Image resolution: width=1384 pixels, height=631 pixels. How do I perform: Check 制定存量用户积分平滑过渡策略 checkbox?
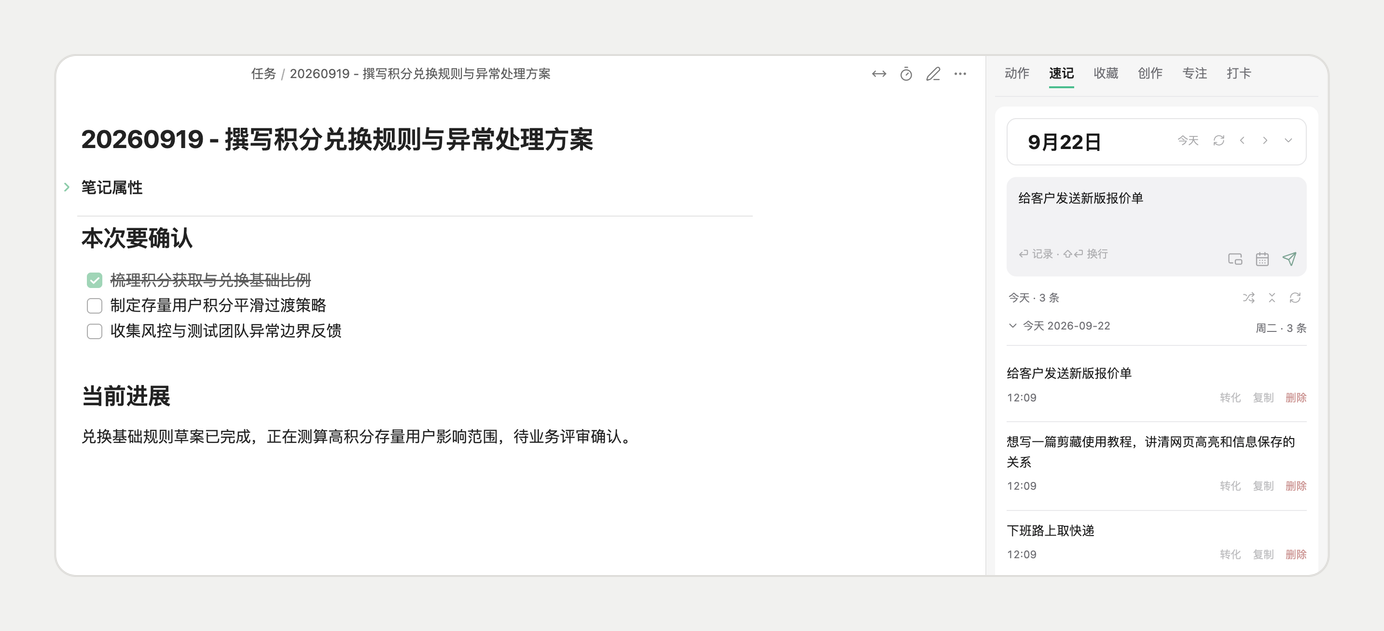click(x=95, y=306)
